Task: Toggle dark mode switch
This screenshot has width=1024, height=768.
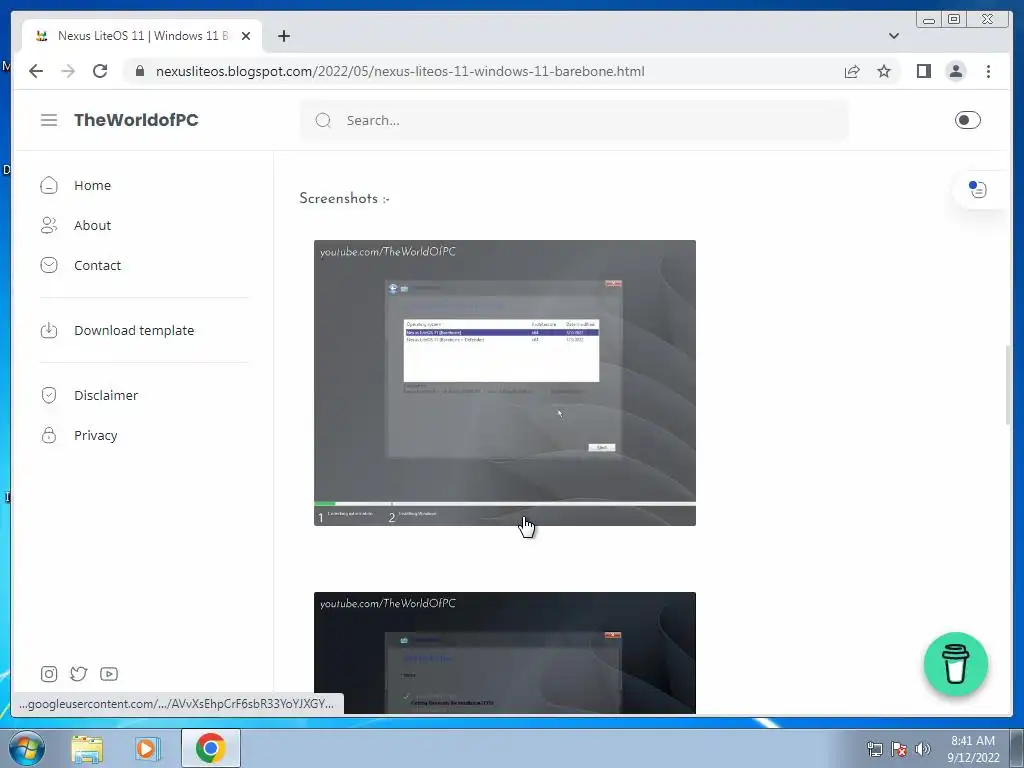Action: [967, 120]
